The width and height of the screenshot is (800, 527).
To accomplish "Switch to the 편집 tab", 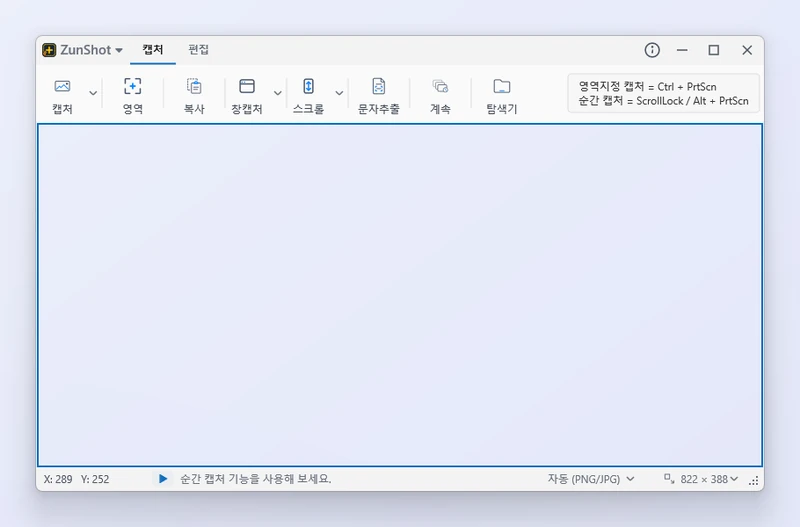I will point(198,49).
